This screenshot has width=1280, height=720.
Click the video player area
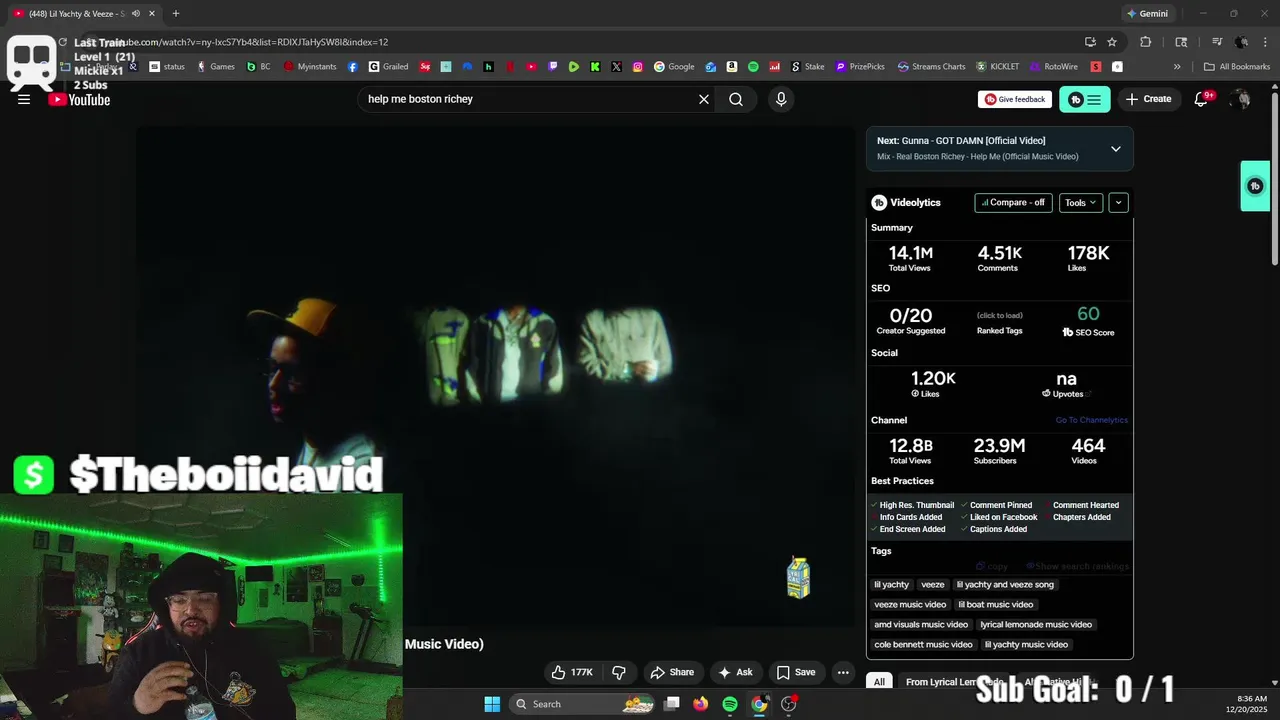(x=495, y=375)
